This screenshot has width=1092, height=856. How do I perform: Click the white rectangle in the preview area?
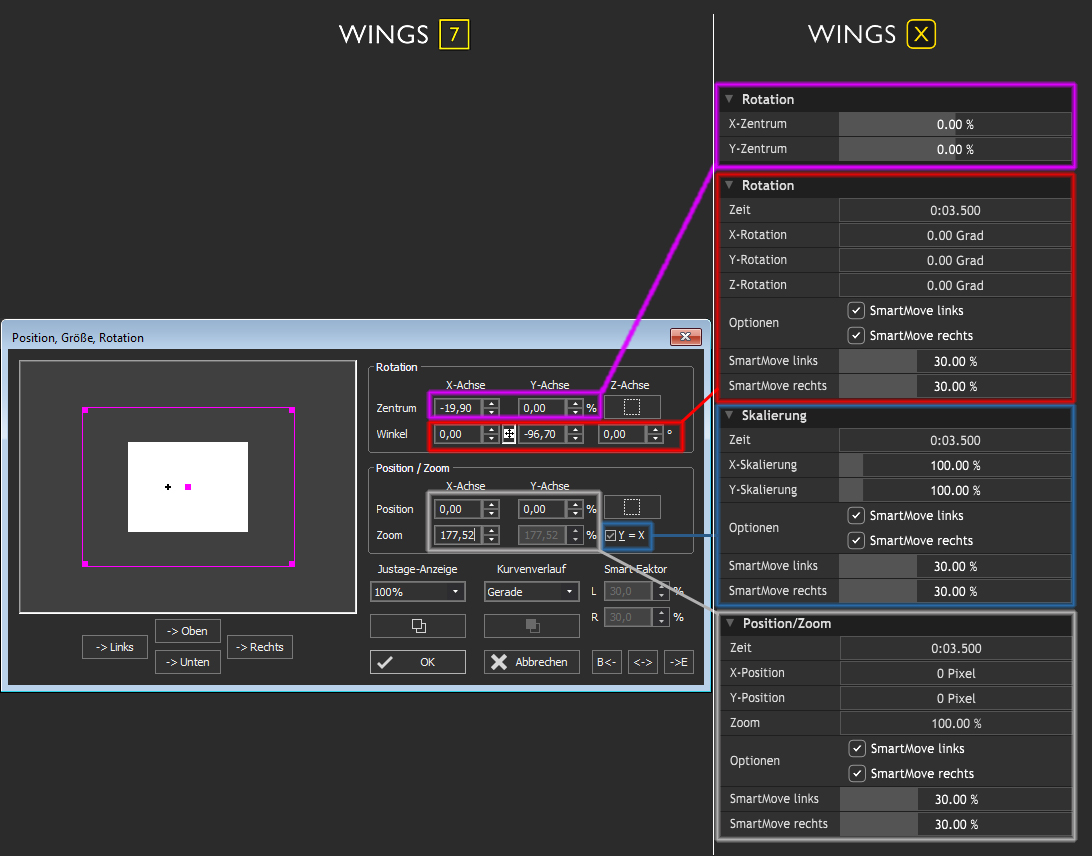click(188, 487)
